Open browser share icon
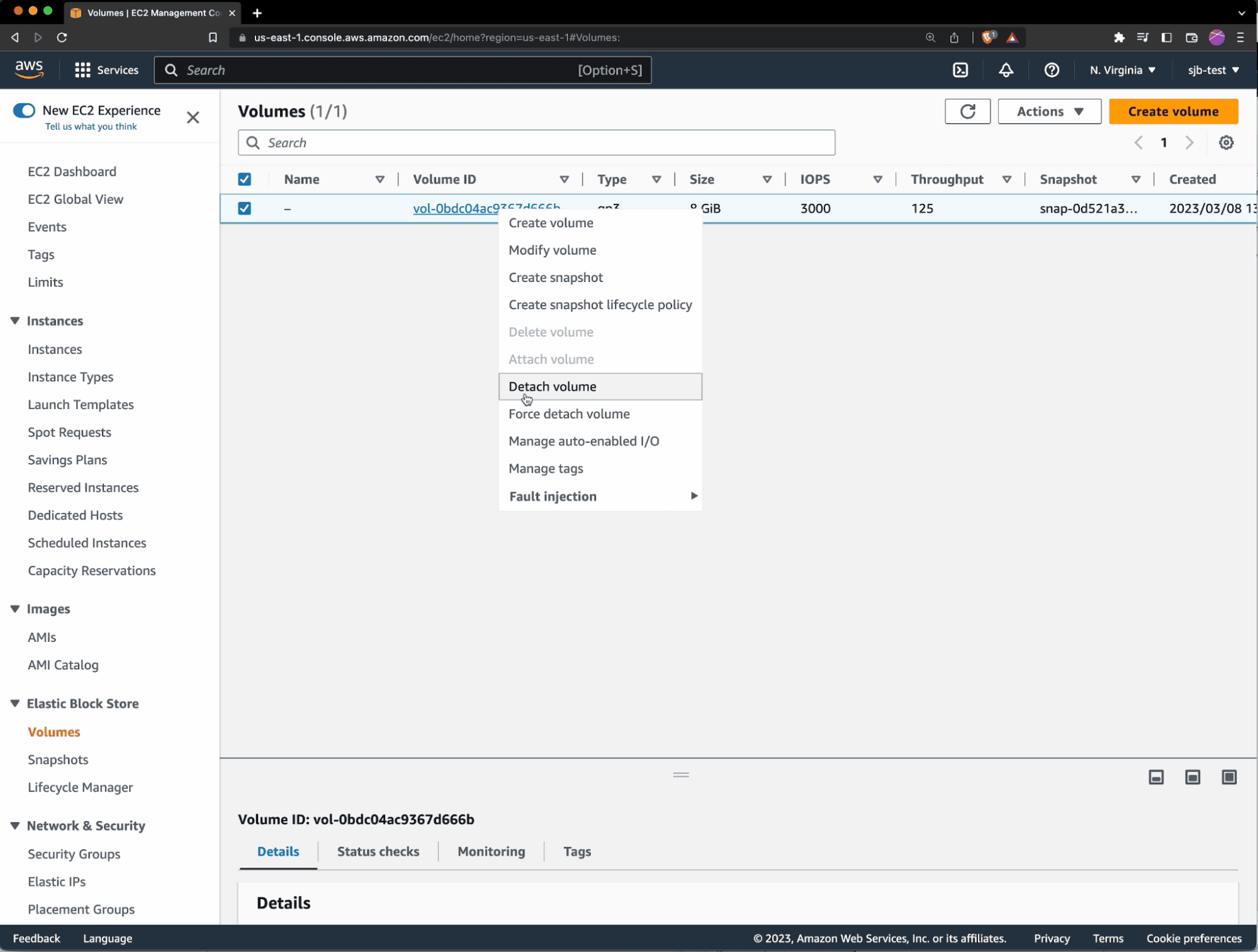The height and width of the screenshot is (952, 1258). 954,37
